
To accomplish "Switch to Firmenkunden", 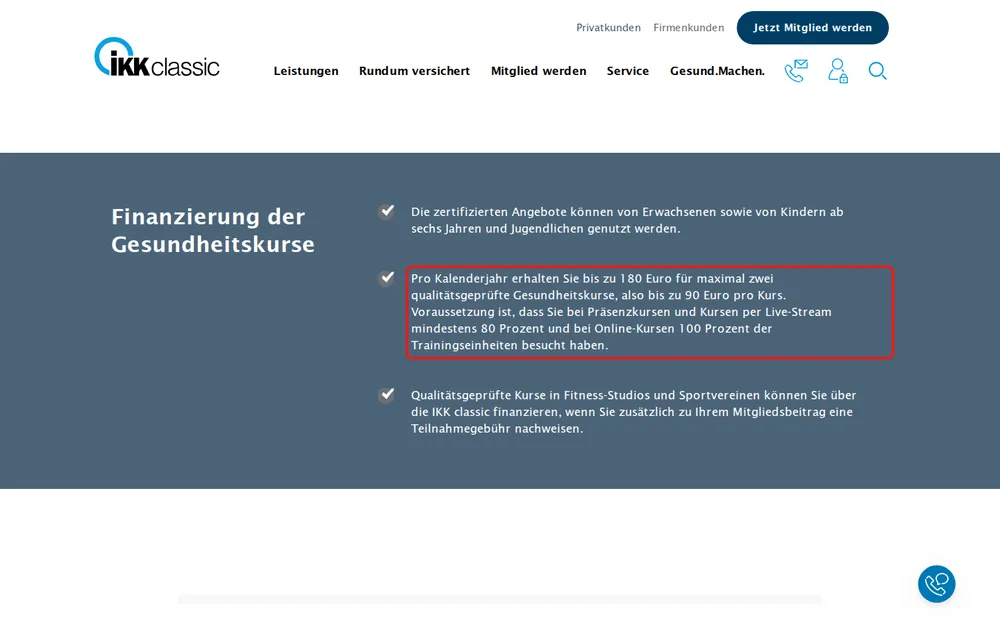I will tap(689, 27).
